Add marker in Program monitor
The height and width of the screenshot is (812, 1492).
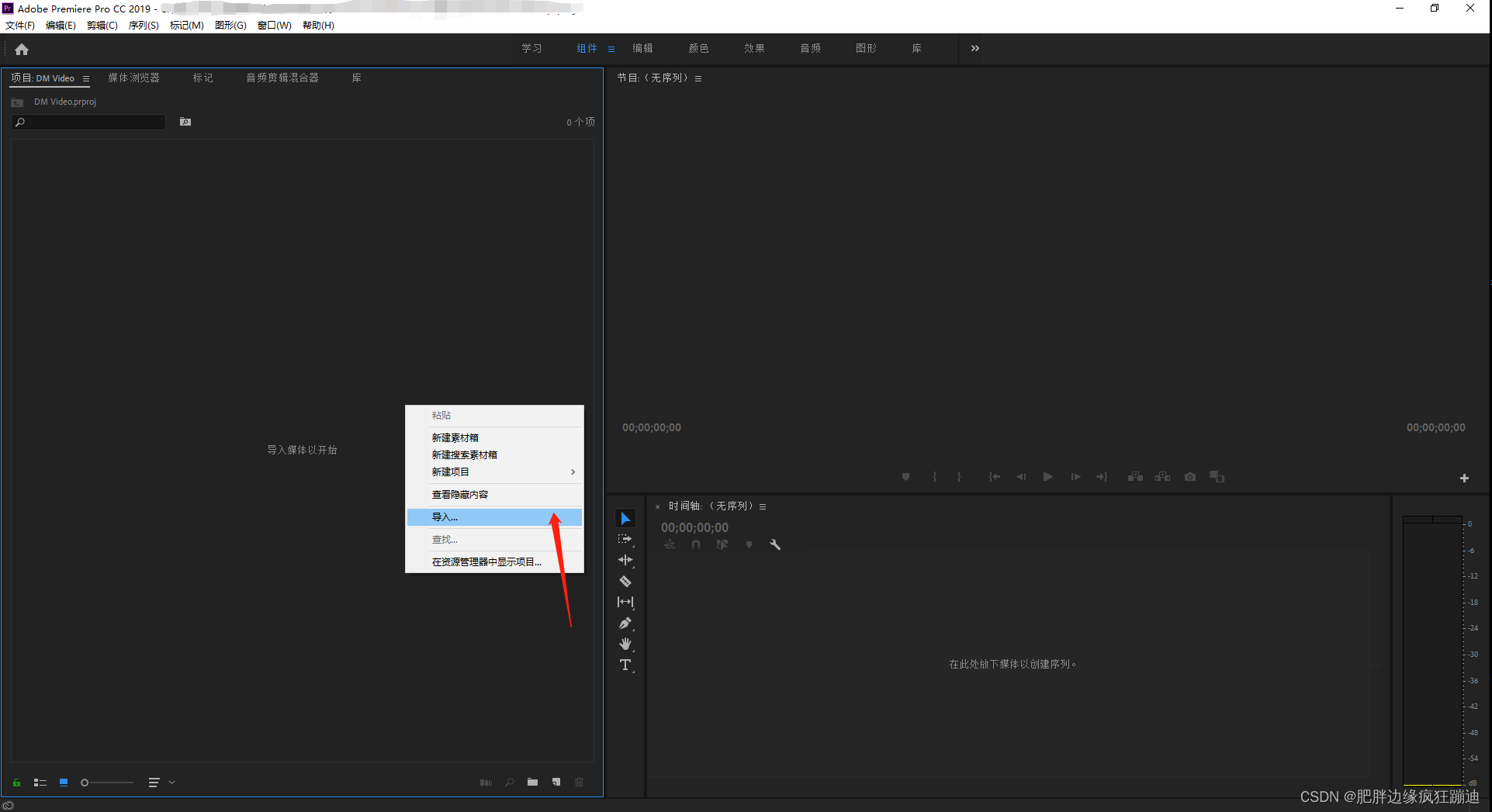[x=905, y=477]
